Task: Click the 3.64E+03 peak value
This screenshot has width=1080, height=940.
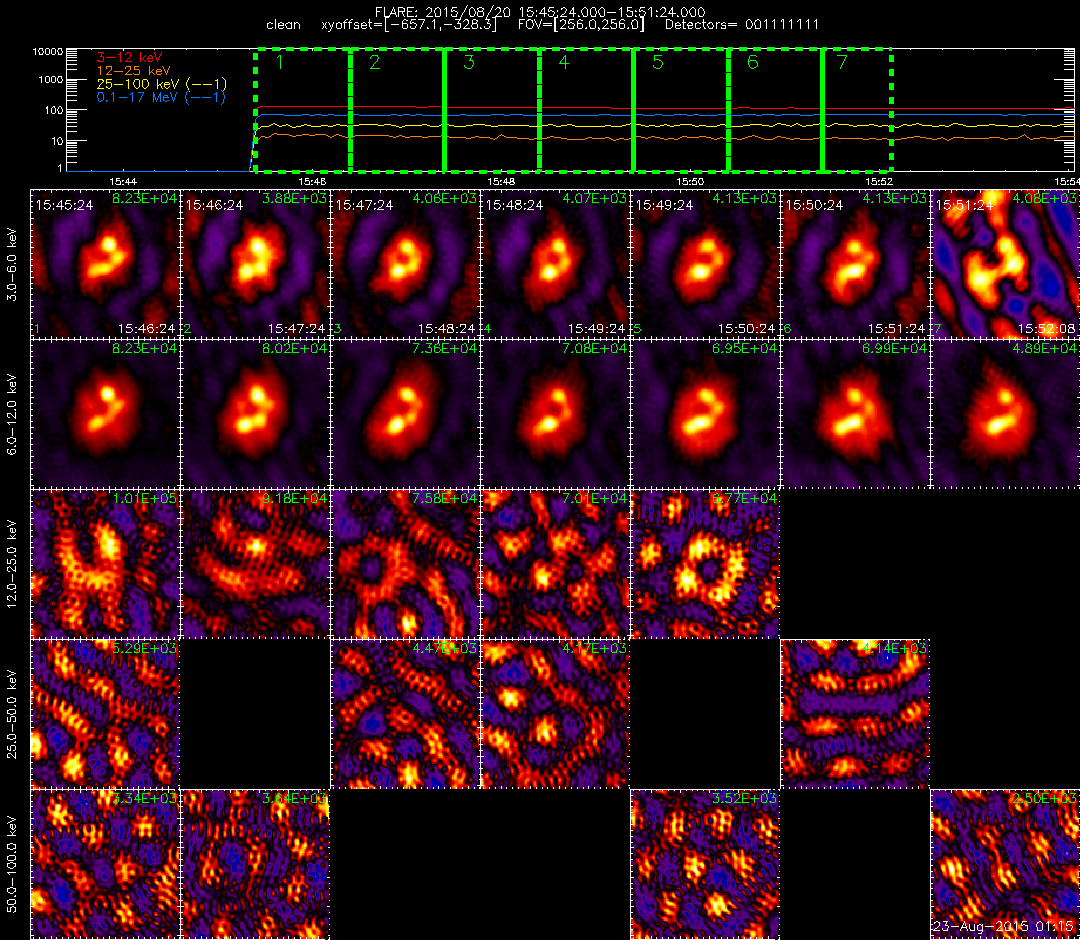Action: coord(295,798)
